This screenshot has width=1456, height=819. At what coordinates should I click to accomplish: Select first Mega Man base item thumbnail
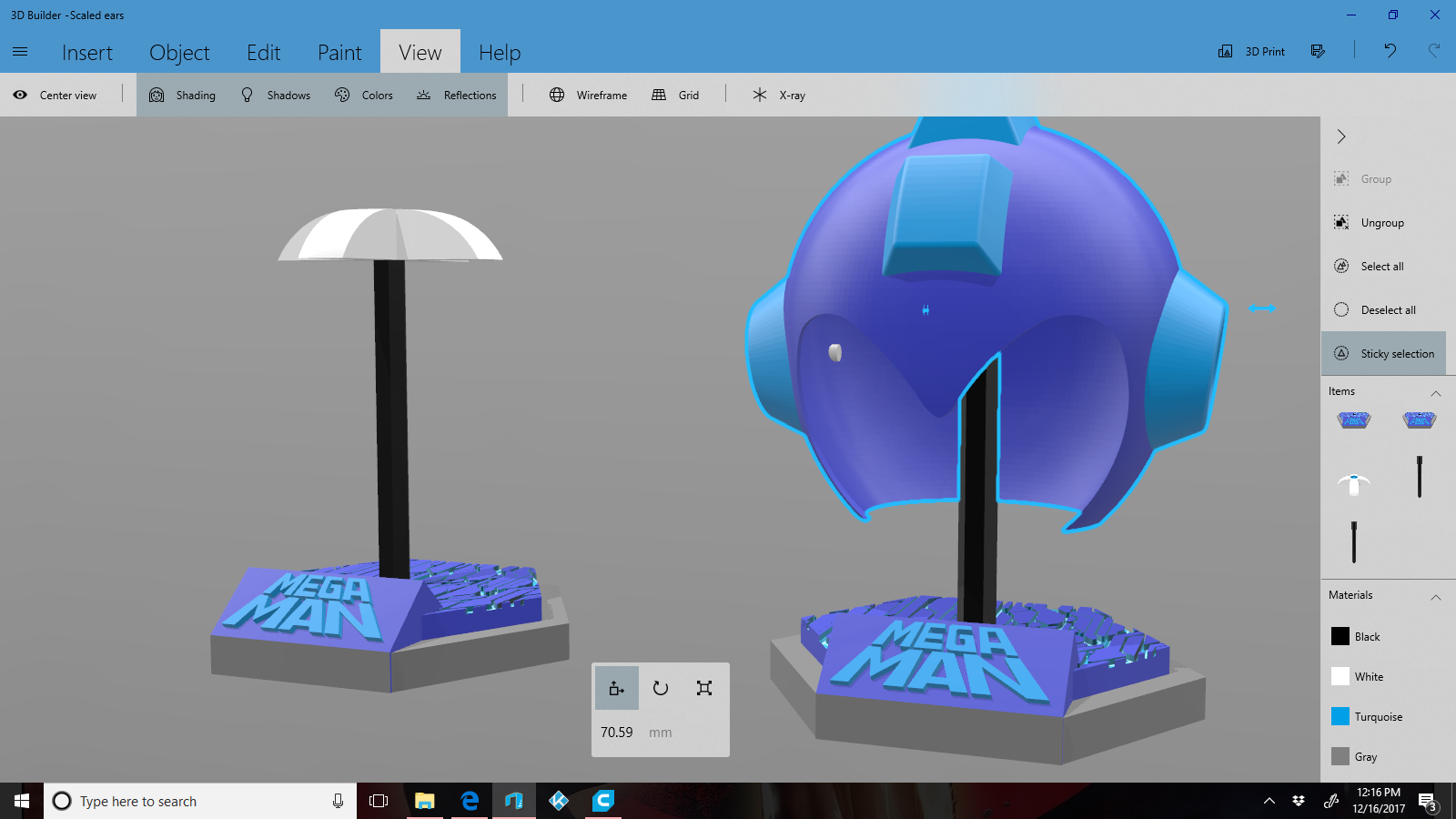pos(1354,420)
